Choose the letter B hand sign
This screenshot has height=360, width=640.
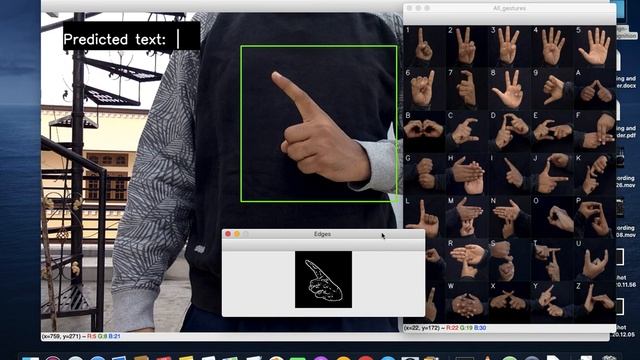(424, 131)
